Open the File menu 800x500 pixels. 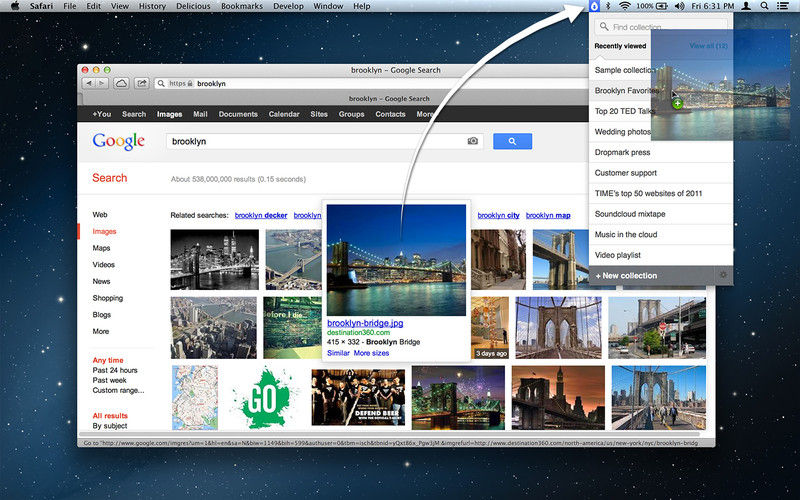pos(69,6)
